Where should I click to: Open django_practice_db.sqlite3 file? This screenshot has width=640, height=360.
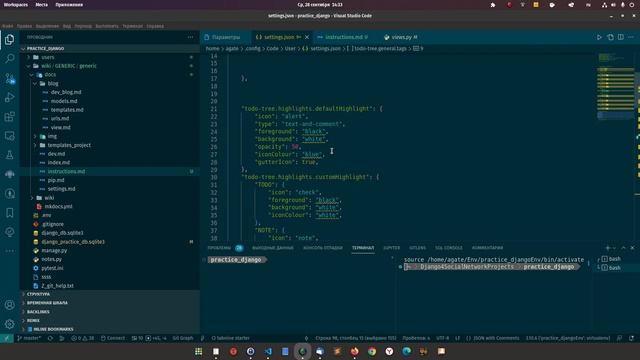pyautogui.click(x=73, y=242)
